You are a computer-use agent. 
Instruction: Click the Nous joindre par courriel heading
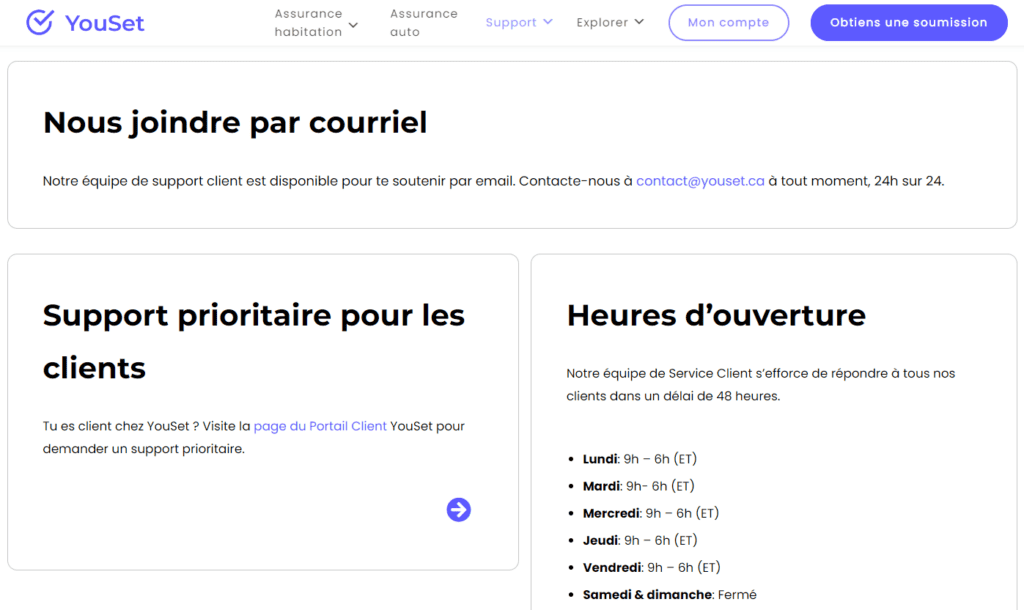[235, 122]
